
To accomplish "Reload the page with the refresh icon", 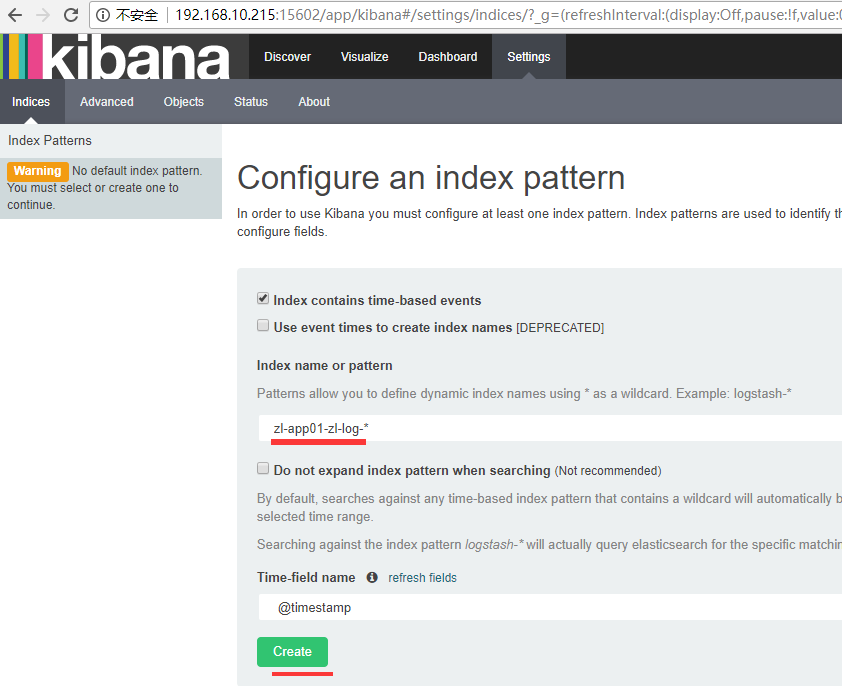I will pyautogui.click(x=71, y=15).
